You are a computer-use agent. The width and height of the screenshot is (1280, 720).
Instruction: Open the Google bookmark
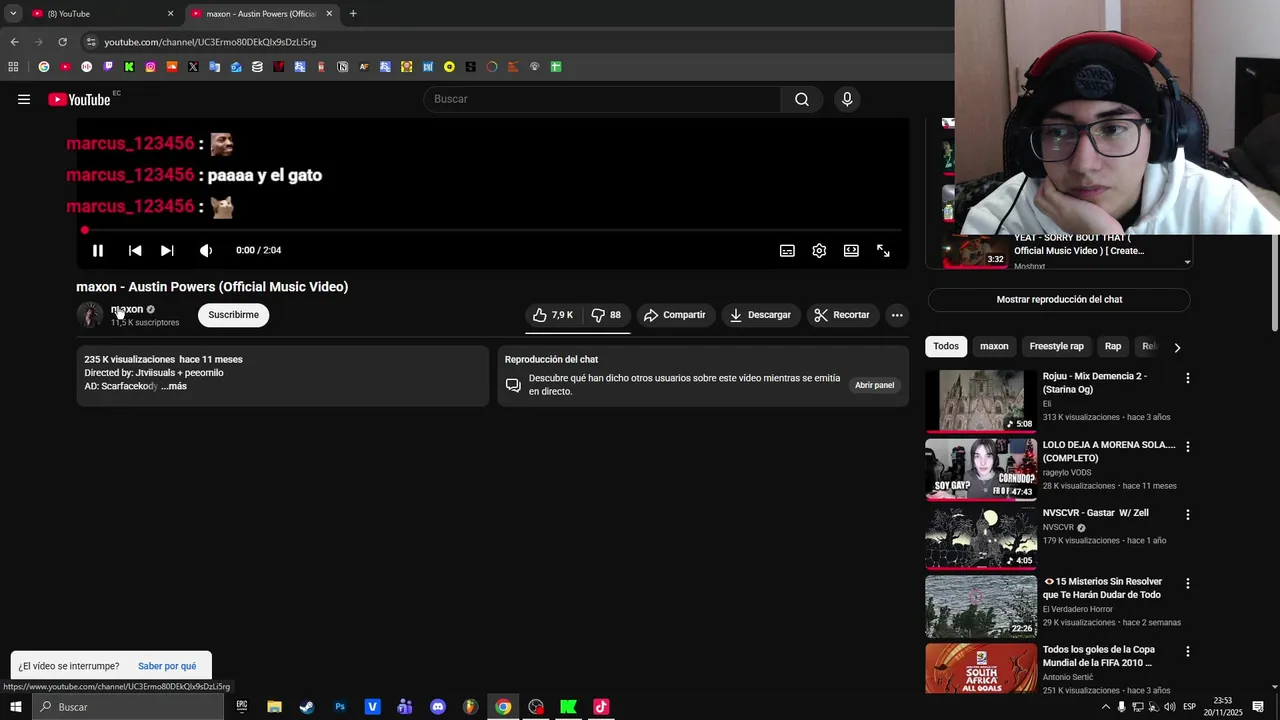[x=44, y=67]
